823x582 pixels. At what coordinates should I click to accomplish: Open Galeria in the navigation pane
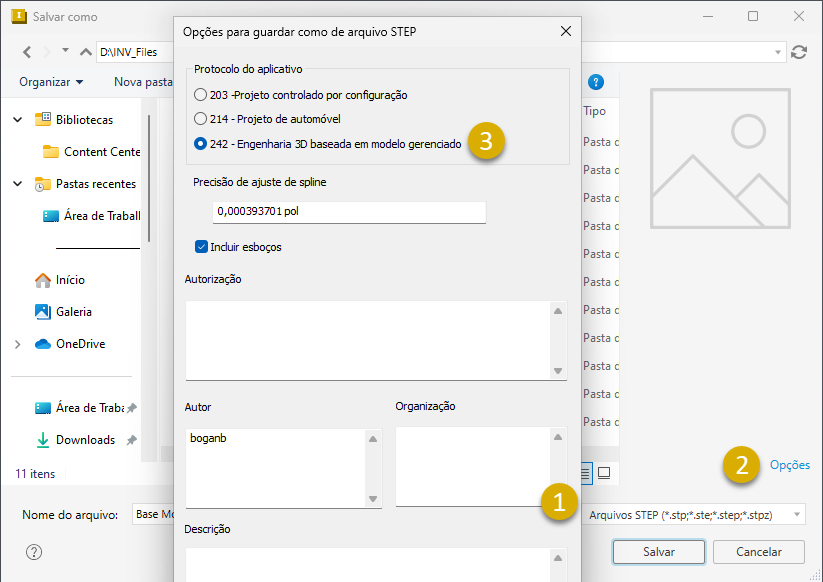[x=63, y=312]
